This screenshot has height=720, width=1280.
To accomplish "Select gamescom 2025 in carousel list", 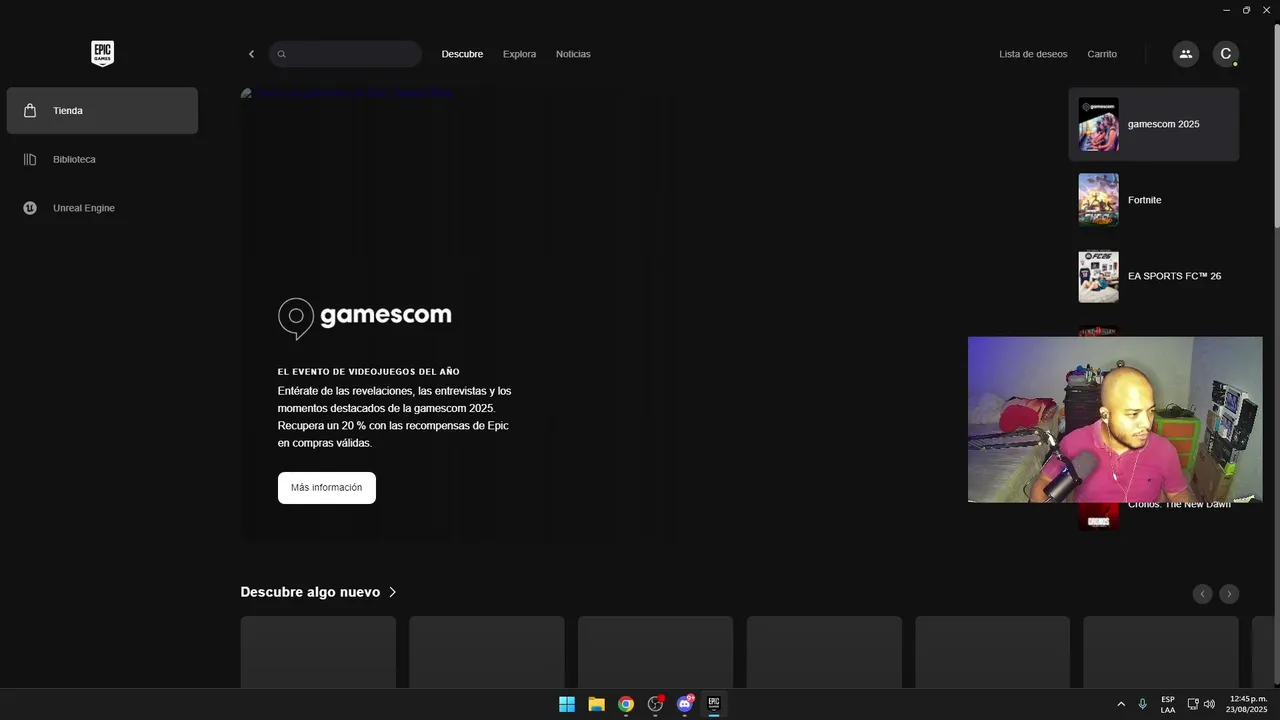I will click(x=1153, y=124).
